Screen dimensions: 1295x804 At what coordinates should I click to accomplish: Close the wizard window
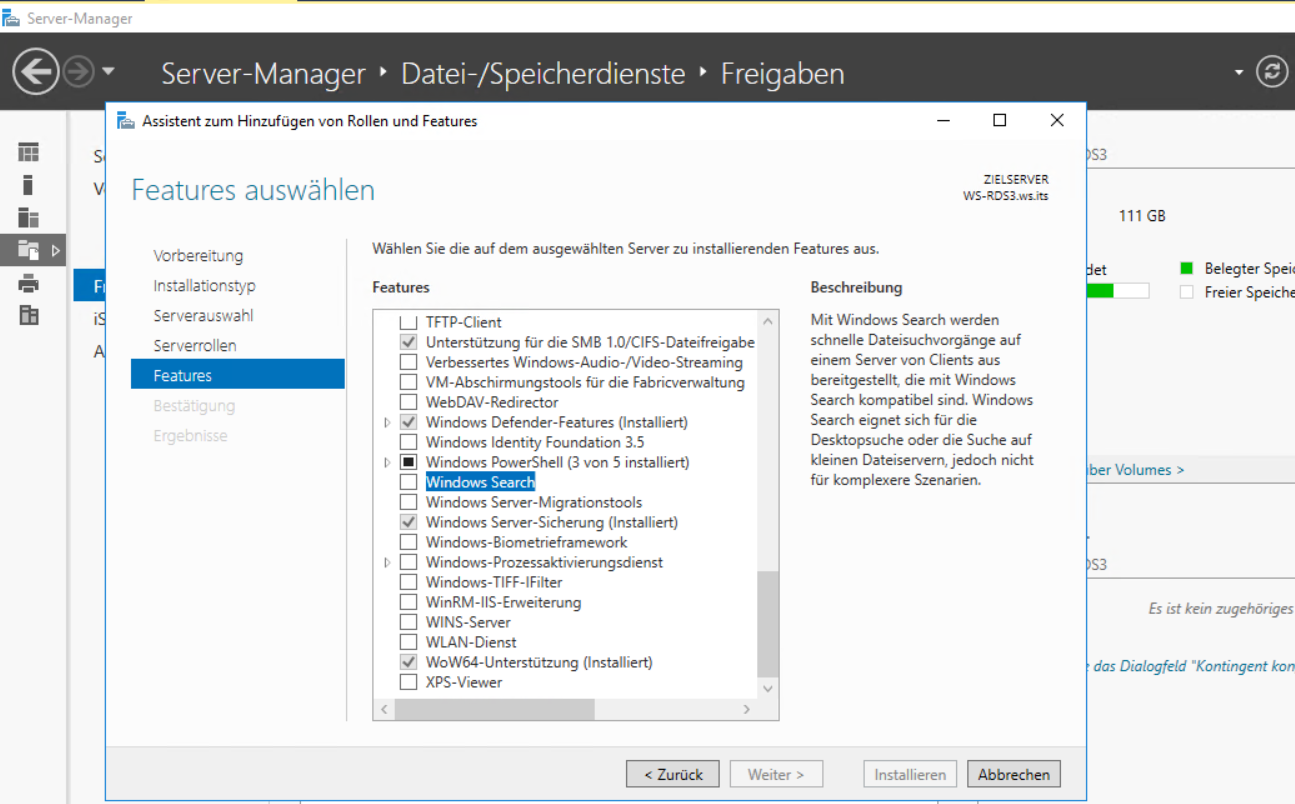coord(1057,121)
